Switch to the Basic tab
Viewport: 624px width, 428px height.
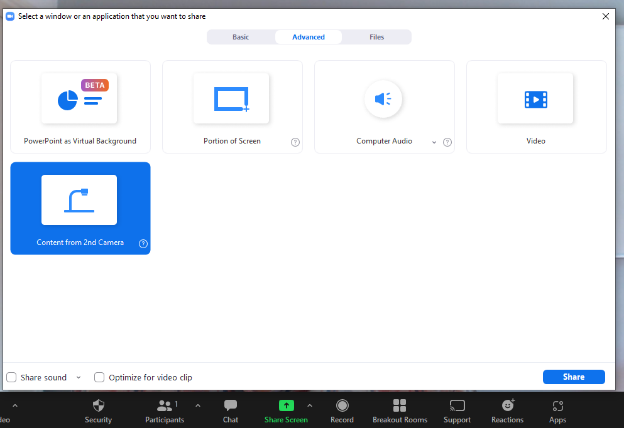click(x=240, y=37)
